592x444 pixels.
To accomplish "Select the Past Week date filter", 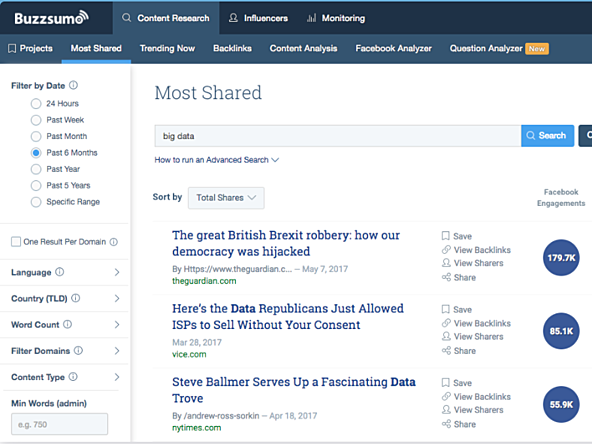I will 36,120.
